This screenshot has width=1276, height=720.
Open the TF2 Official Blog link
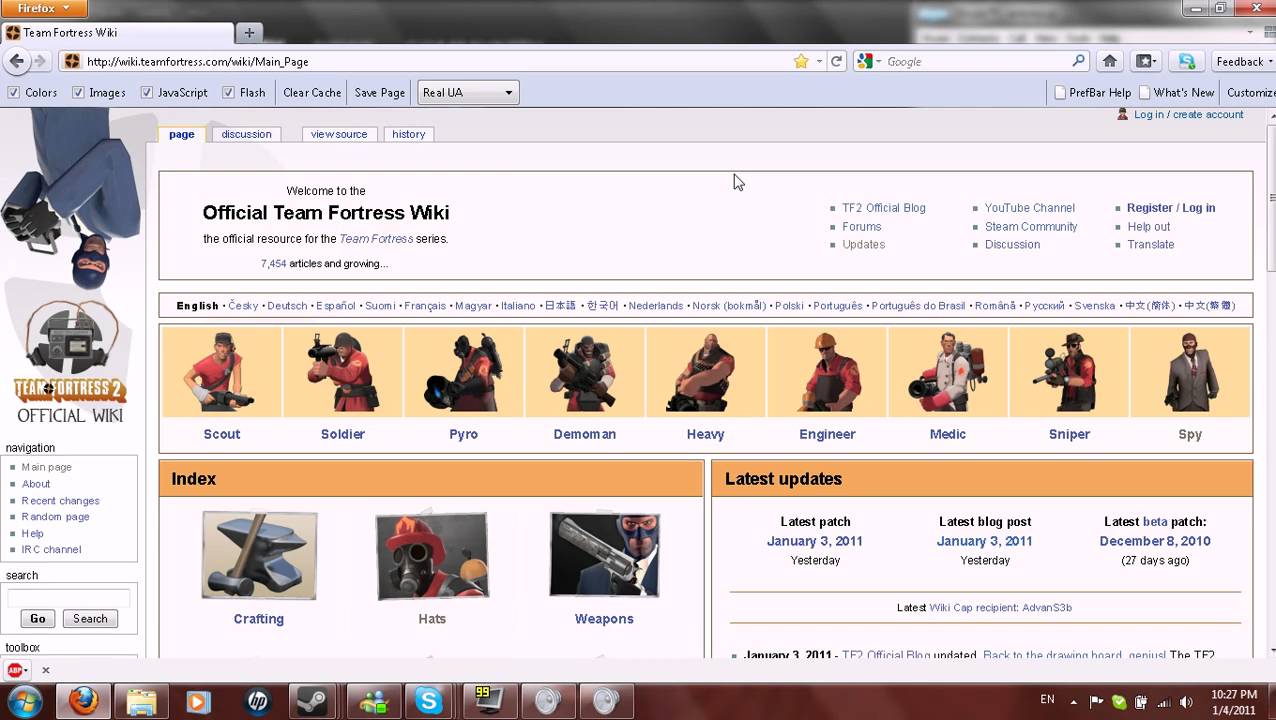884,208
